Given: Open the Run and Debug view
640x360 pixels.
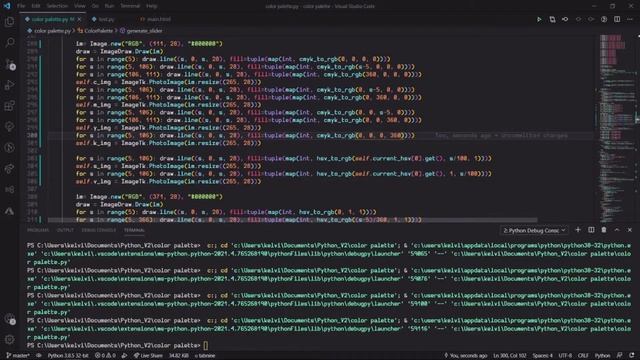Looking at the screenshot, I should (9, 85).
